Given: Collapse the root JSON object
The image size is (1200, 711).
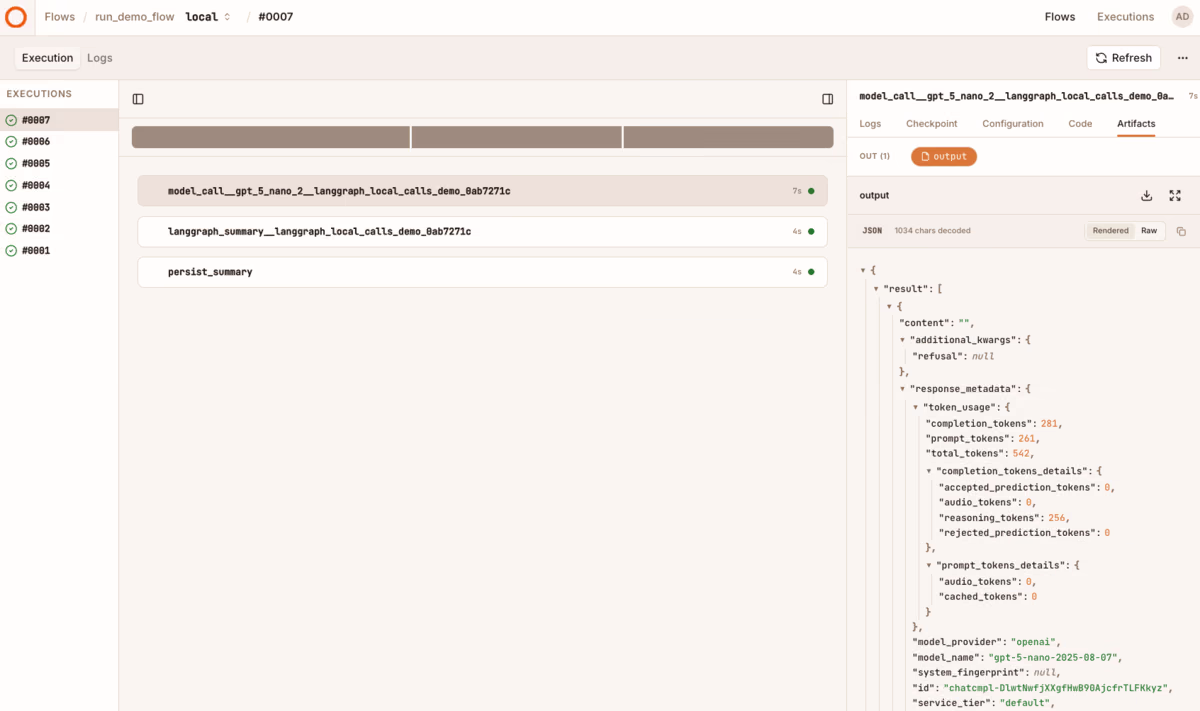Looking at the screenshot, I should click(x=863, y=271).
